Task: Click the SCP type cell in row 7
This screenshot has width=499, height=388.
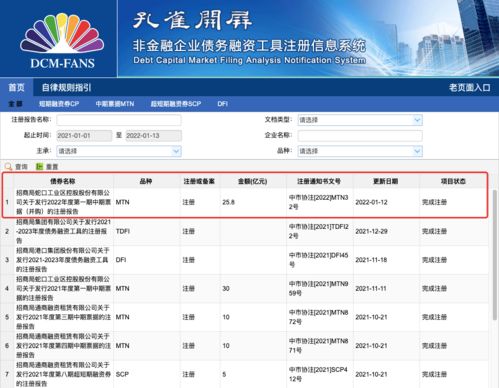Action: coord(122,374)
